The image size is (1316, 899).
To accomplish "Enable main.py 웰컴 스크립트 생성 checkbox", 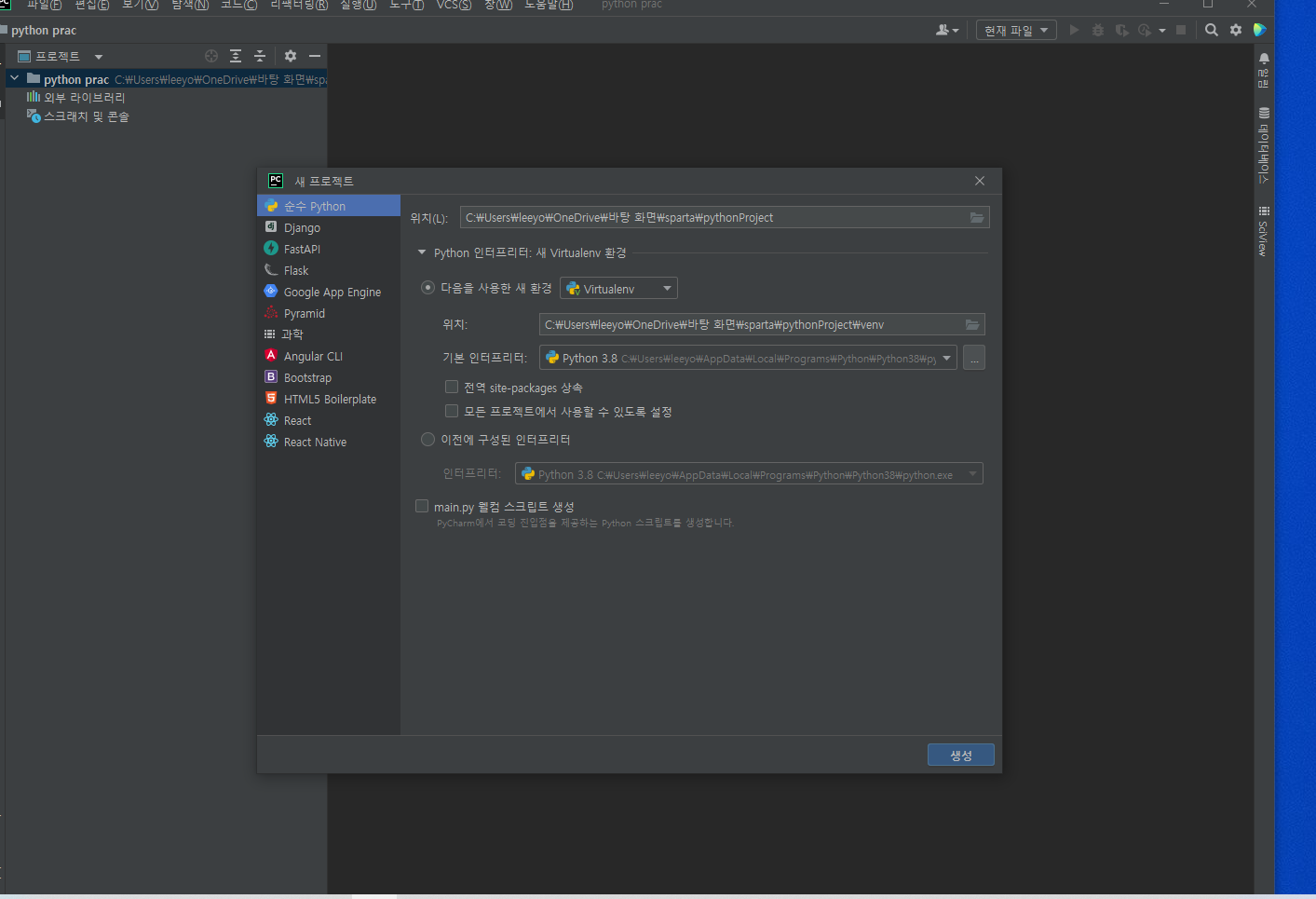I will coord(422,506).
